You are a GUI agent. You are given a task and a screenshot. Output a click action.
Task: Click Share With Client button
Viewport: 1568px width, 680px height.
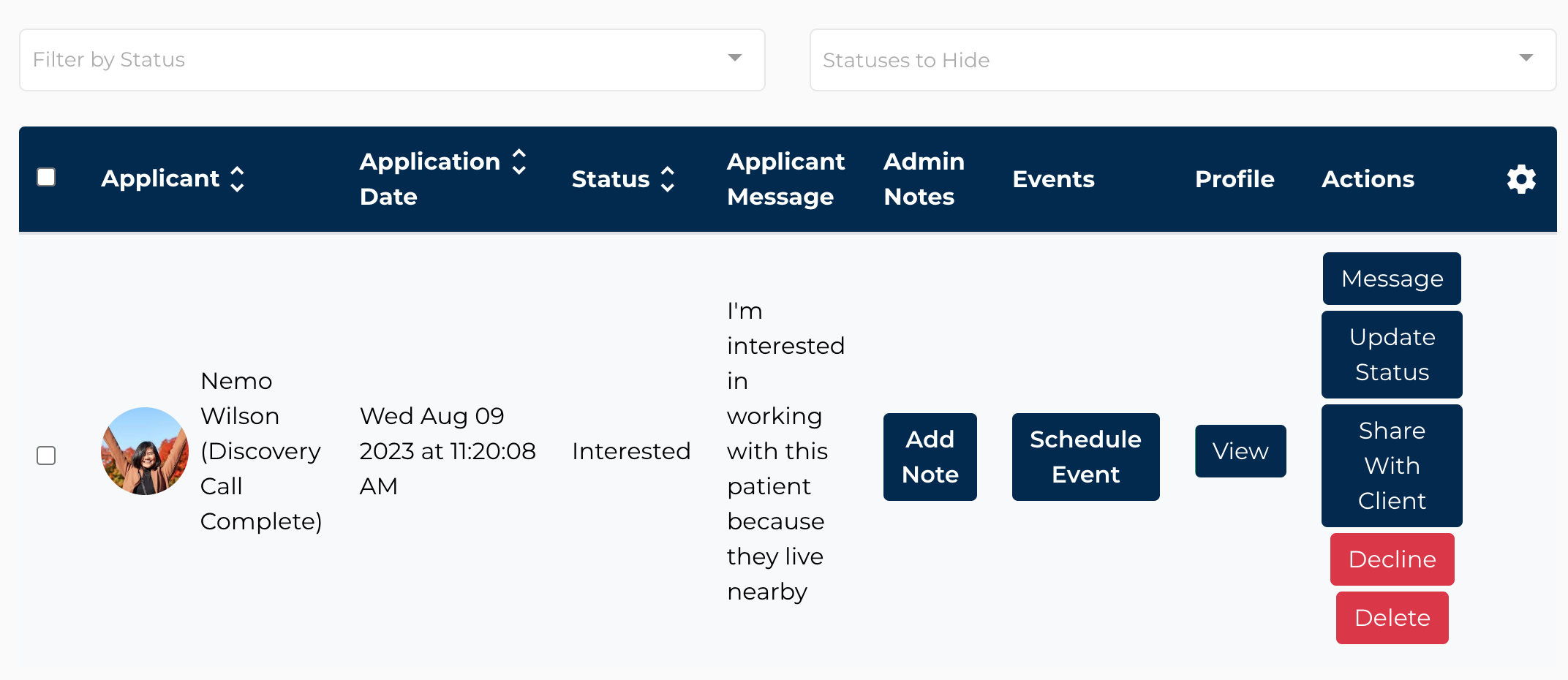1392,466
